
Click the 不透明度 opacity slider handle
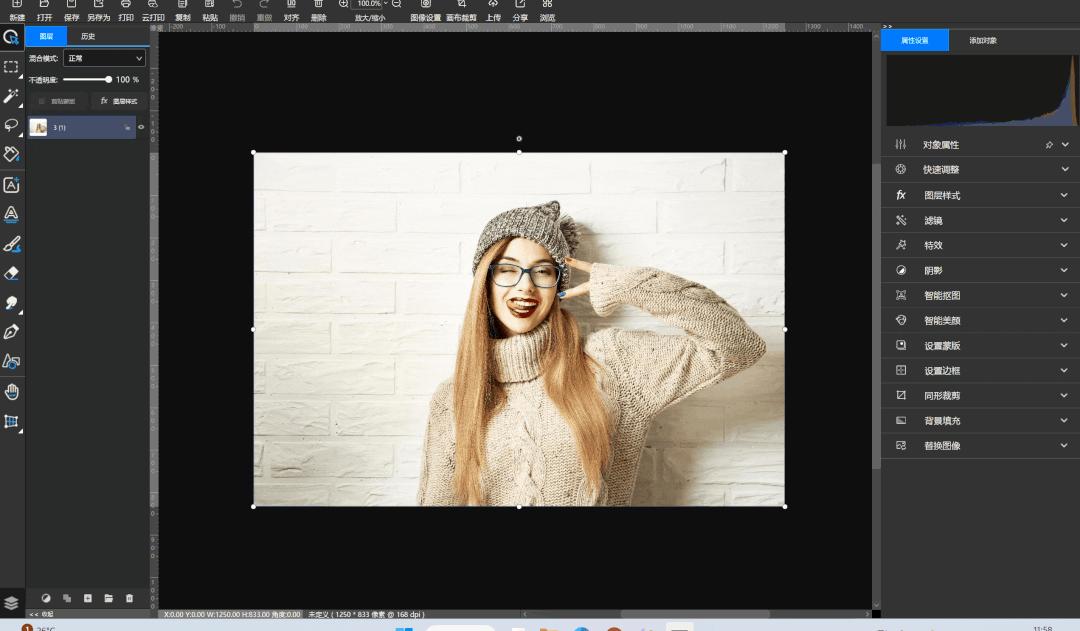point(109,79)
